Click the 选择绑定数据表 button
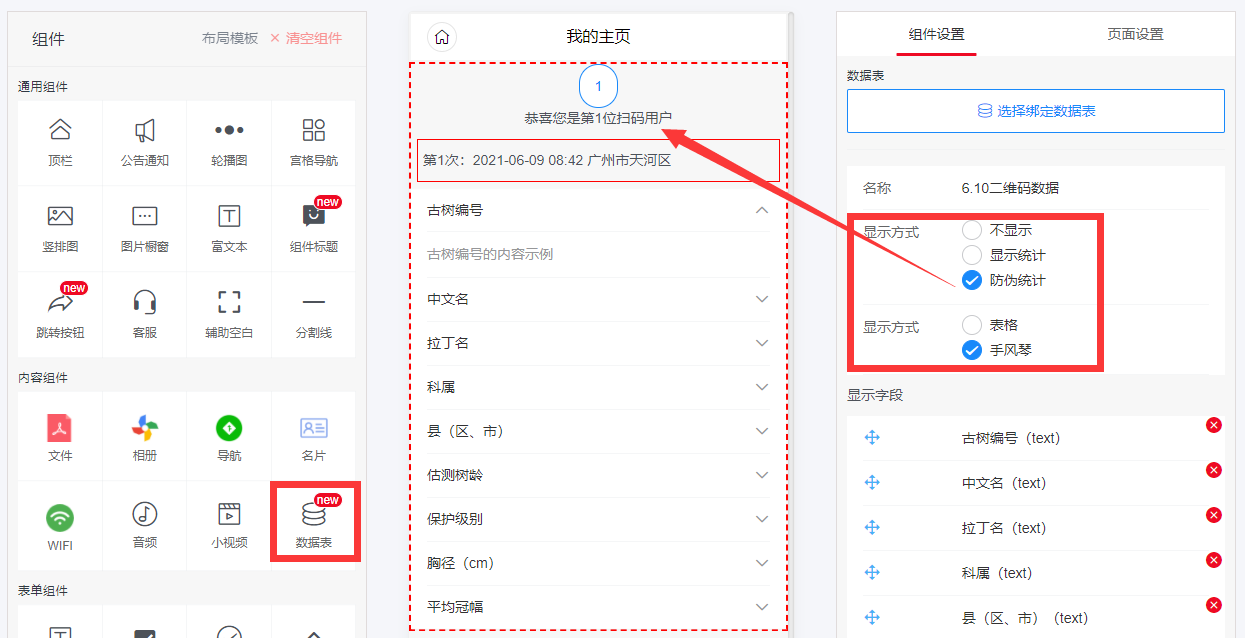The width and height of the screenshot is (1245, 638). click(x=1035, y=111)
